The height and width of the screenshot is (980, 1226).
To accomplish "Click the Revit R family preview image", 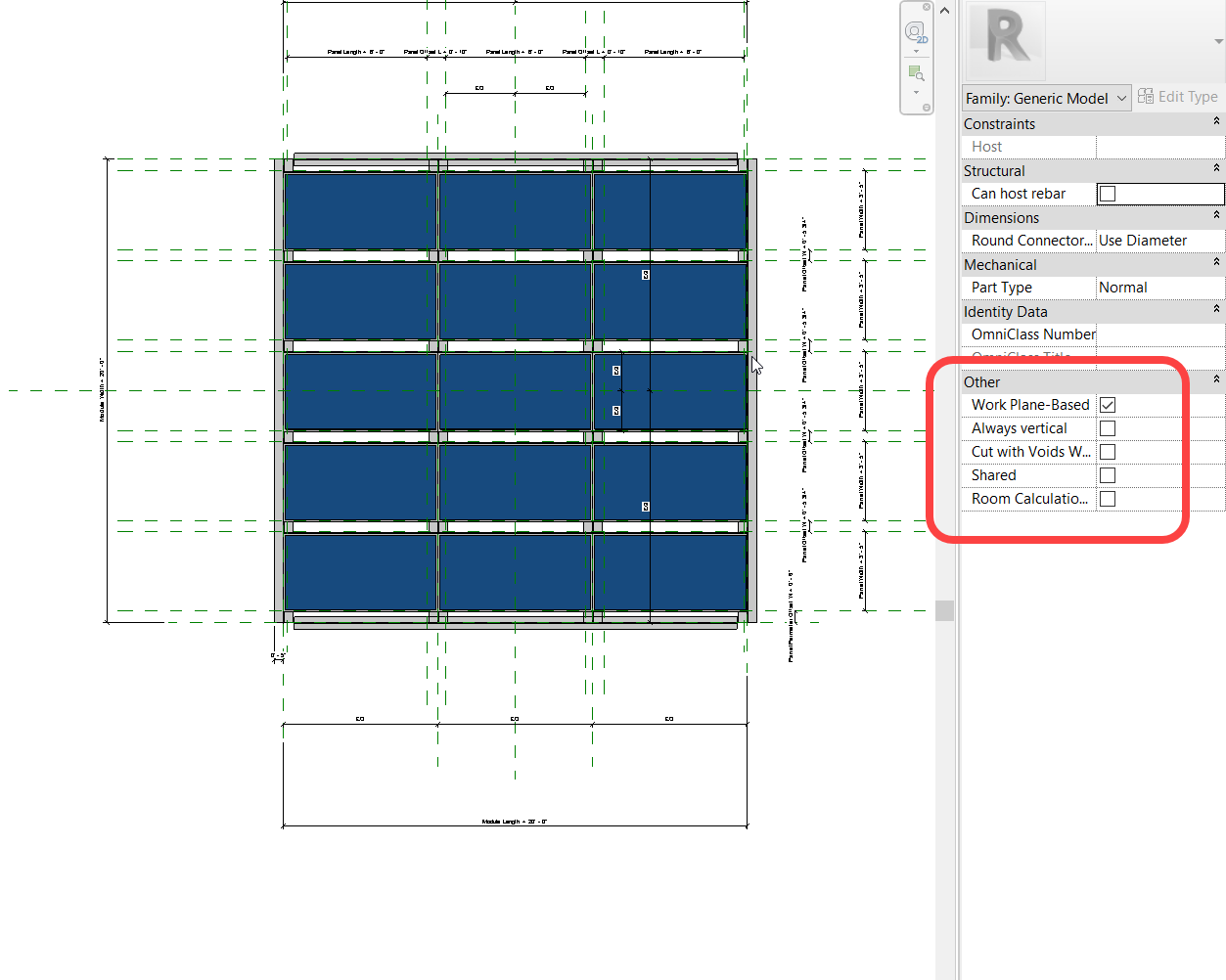I will [1005, 41].
